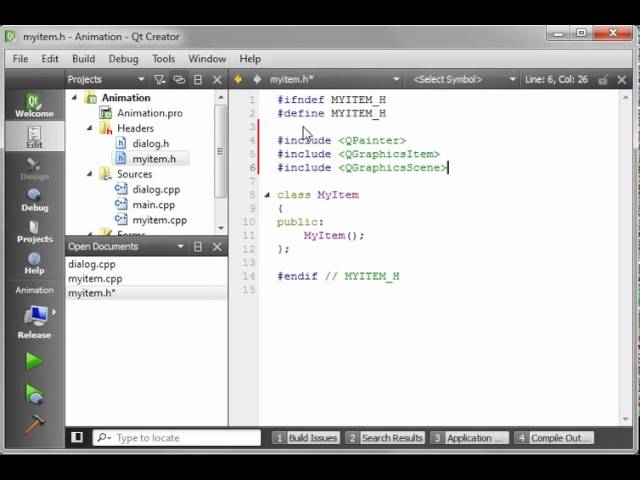Click the Projects tree scroll up arrow
Image resolution: width=640 pixels, height=480 pixels.
point(220,98)
